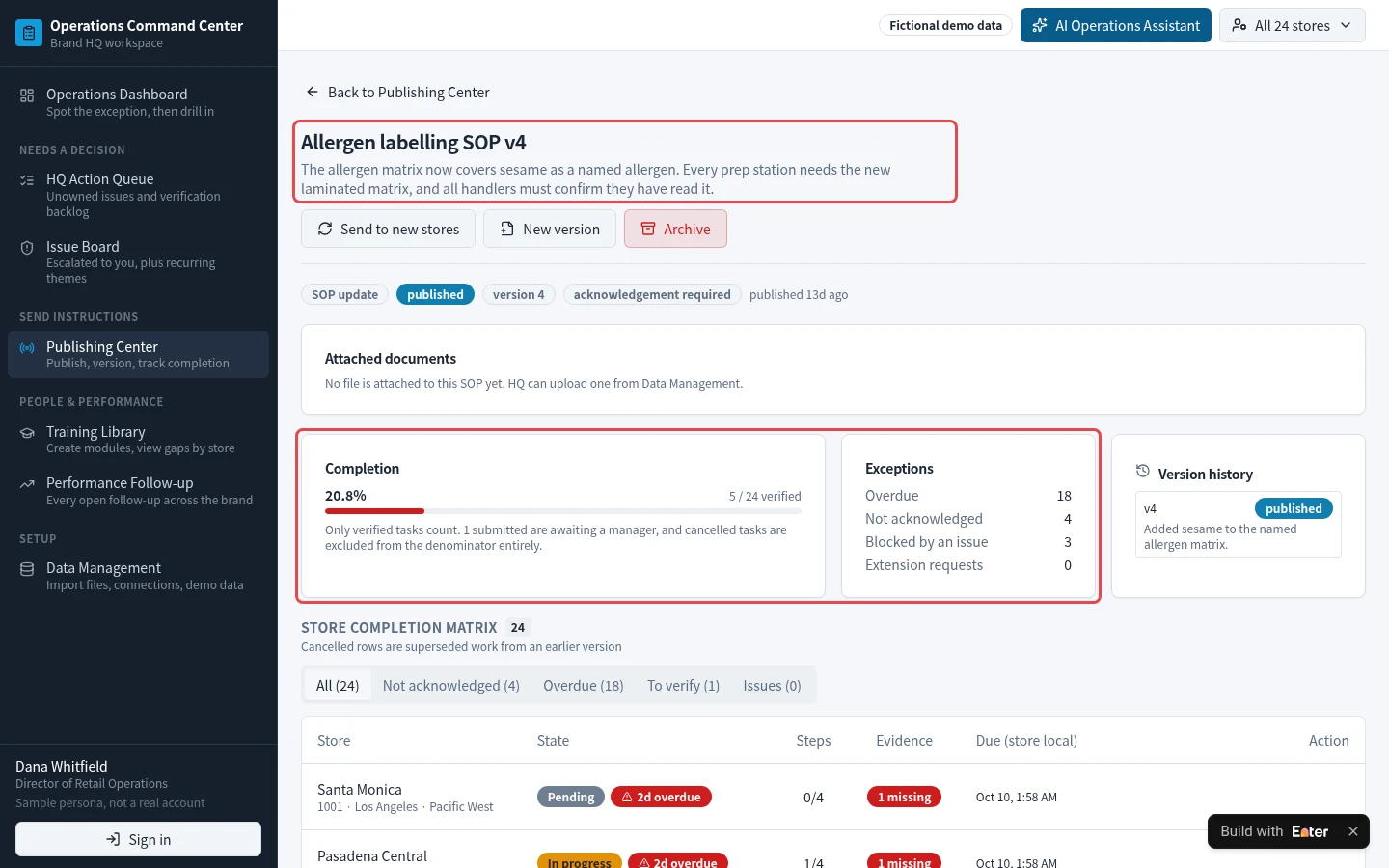Click the Operations Command Center clipboard logo
Viewport: 1389px width, 868px height.
coord(29,33)
